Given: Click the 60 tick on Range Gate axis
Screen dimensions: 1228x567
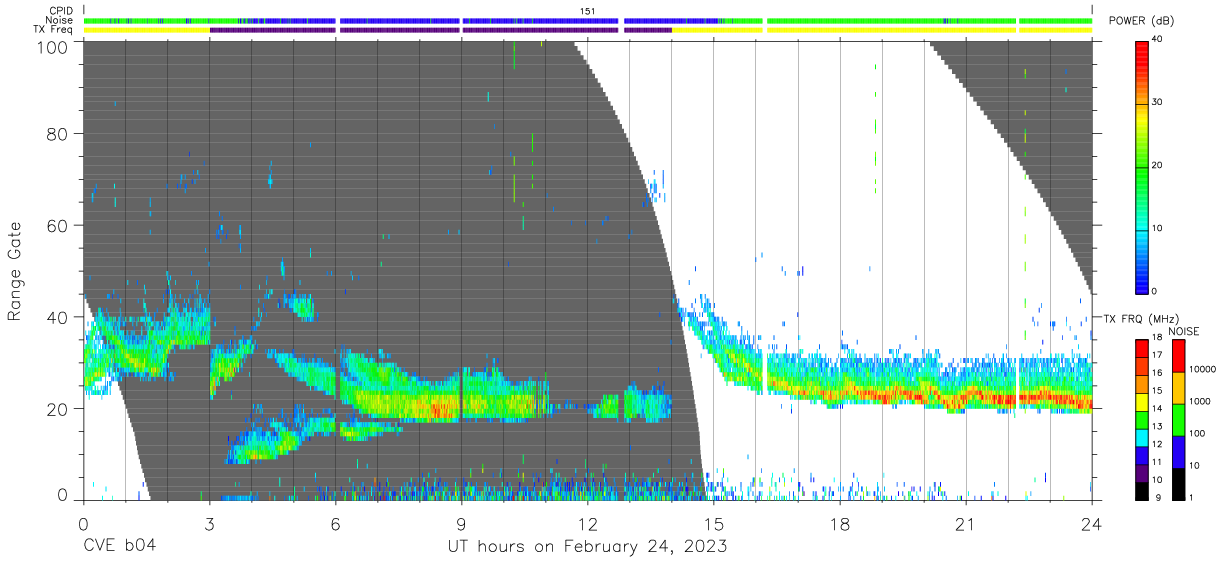Looking at the screenshot, I should 57,226.
